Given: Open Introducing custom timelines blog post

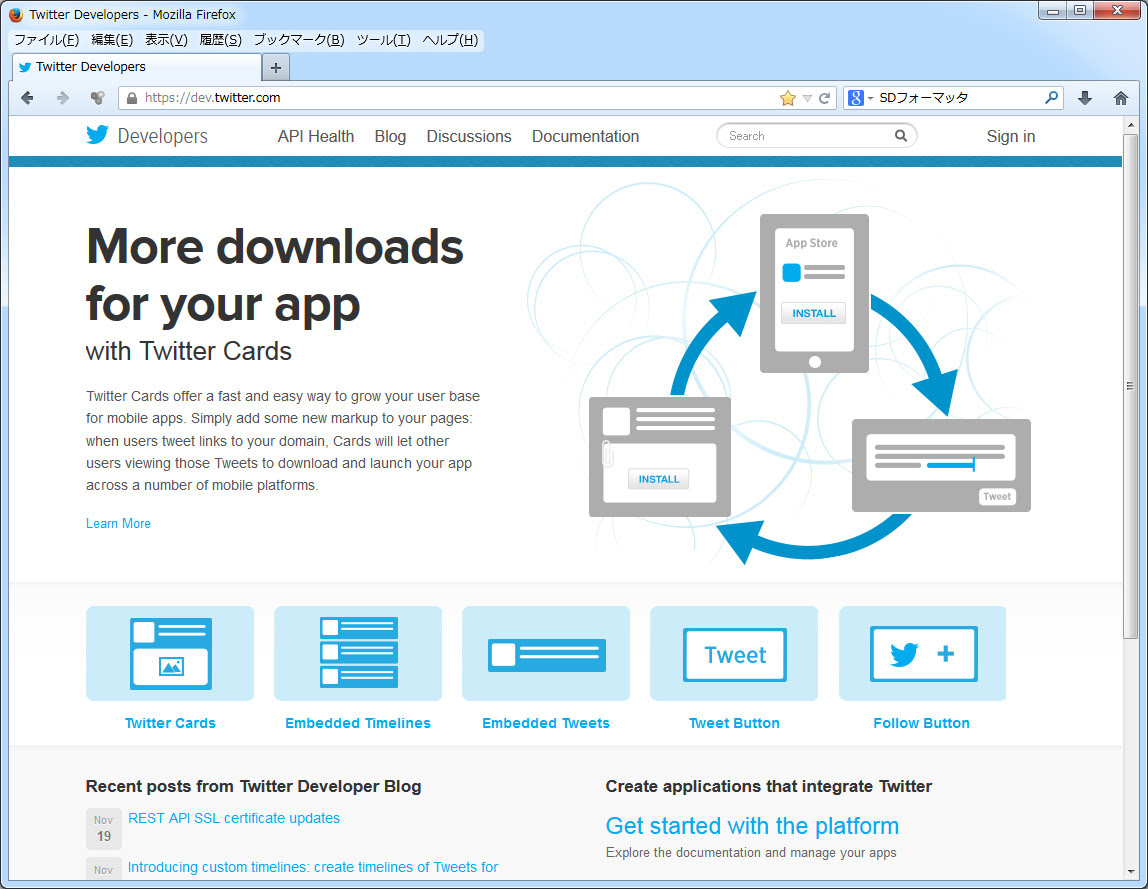Looking at the screenshot, I should [313, 867].
